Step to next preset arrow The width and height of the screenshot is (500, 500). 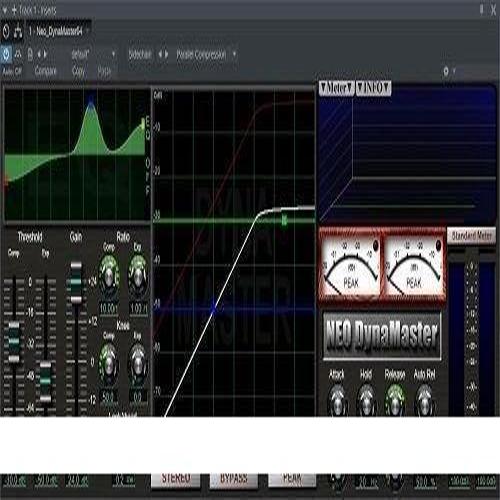click(x=45, y=54)
